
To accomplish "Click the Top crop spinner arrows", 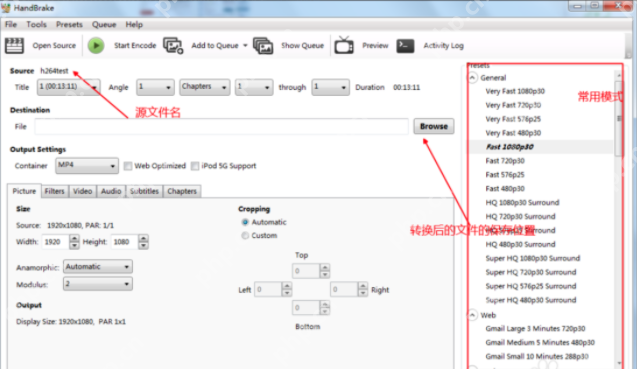I will click(x=325, y=271).
